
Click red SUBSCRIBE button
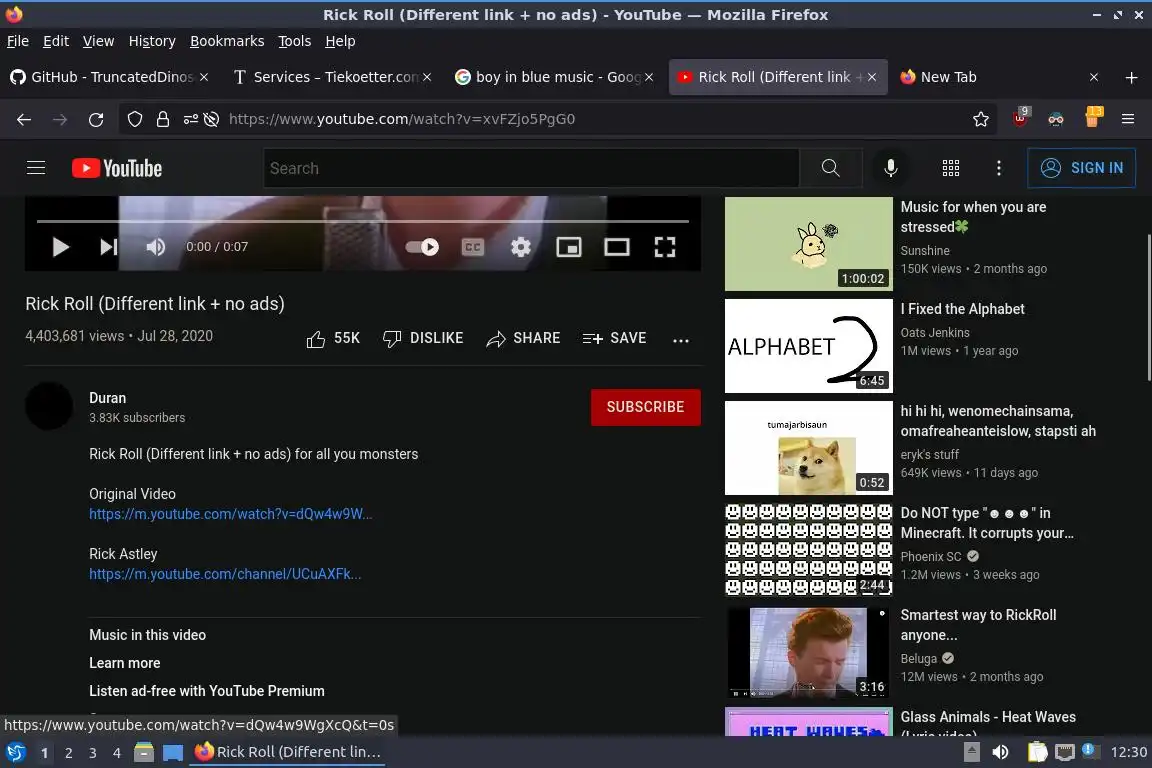pos(646,407)
